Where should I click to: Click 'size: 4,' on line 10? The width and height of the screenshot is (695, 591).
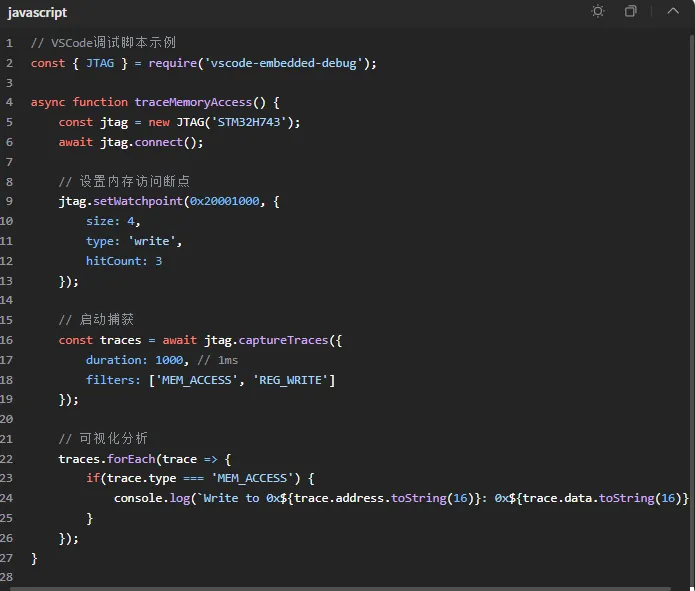[x=113, y=221]
